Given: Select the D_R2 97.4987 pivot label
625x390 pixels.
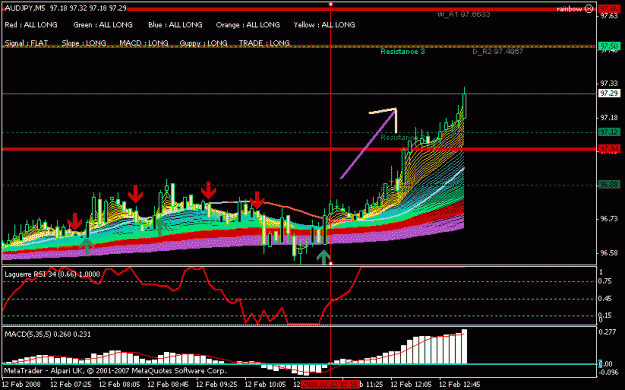Looking at the screenshot, I should pos(498,51).
